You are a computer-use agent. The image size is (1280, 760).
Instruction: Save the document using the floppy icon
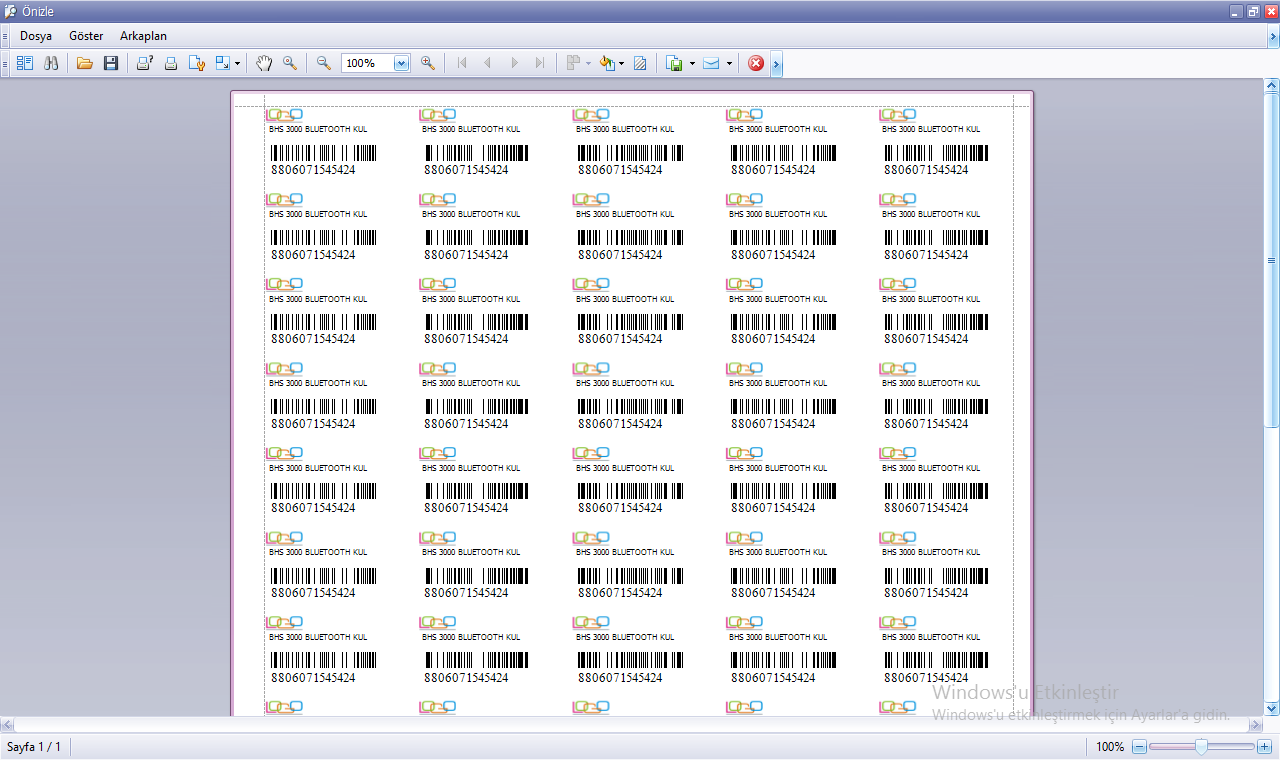[x=111, y=63]
